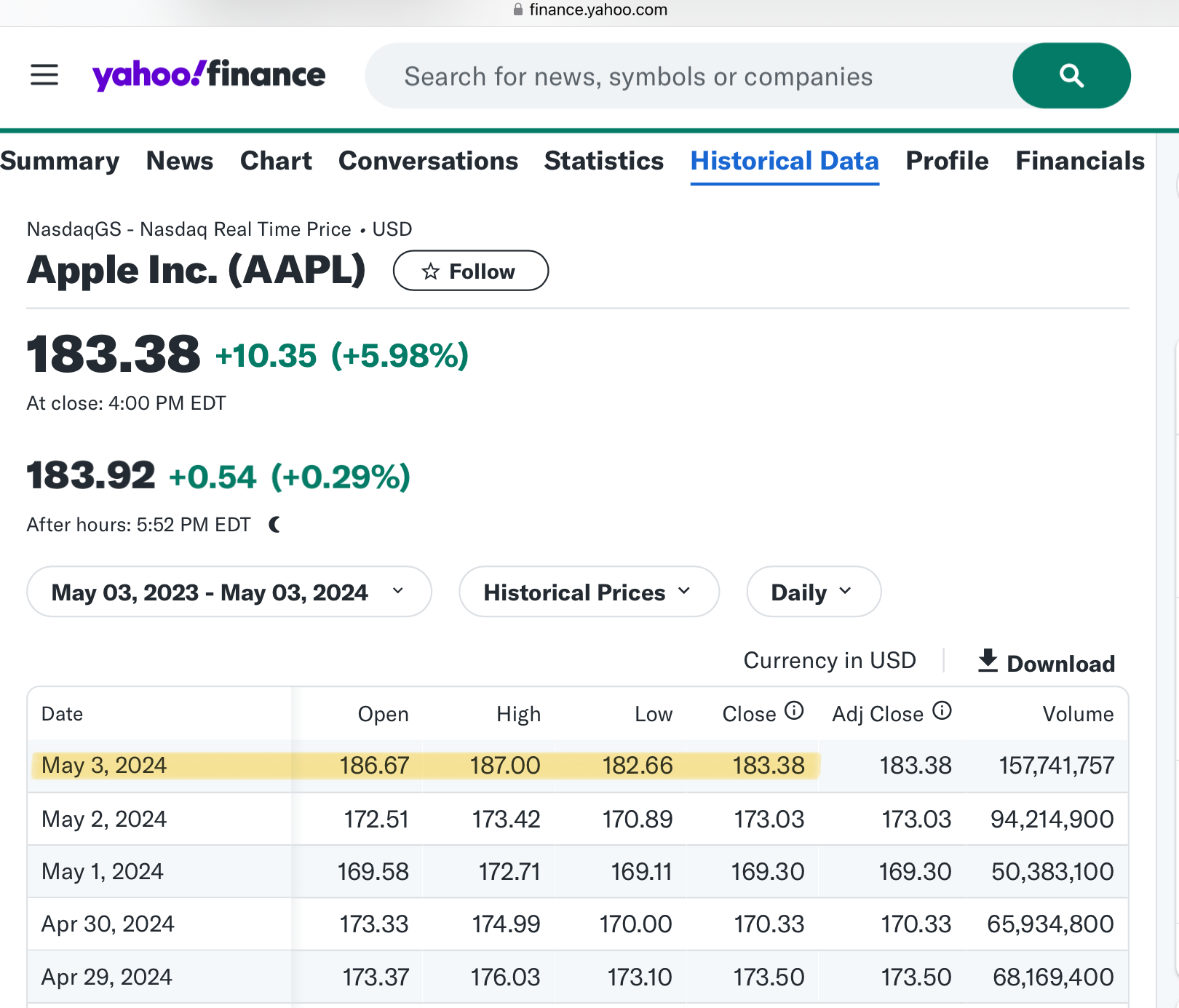Open the Chart tab
1179x1008 pixels.
[x=276, y=161]
